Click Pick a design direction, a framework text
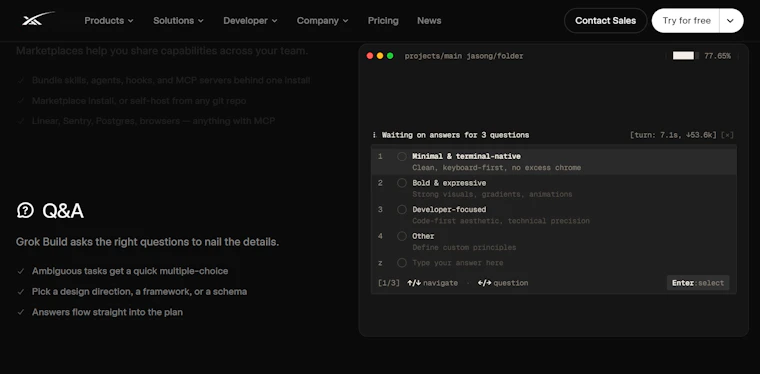Image resolution: width=760 pixels, height=374 pixels. click(x=140, y=292)
